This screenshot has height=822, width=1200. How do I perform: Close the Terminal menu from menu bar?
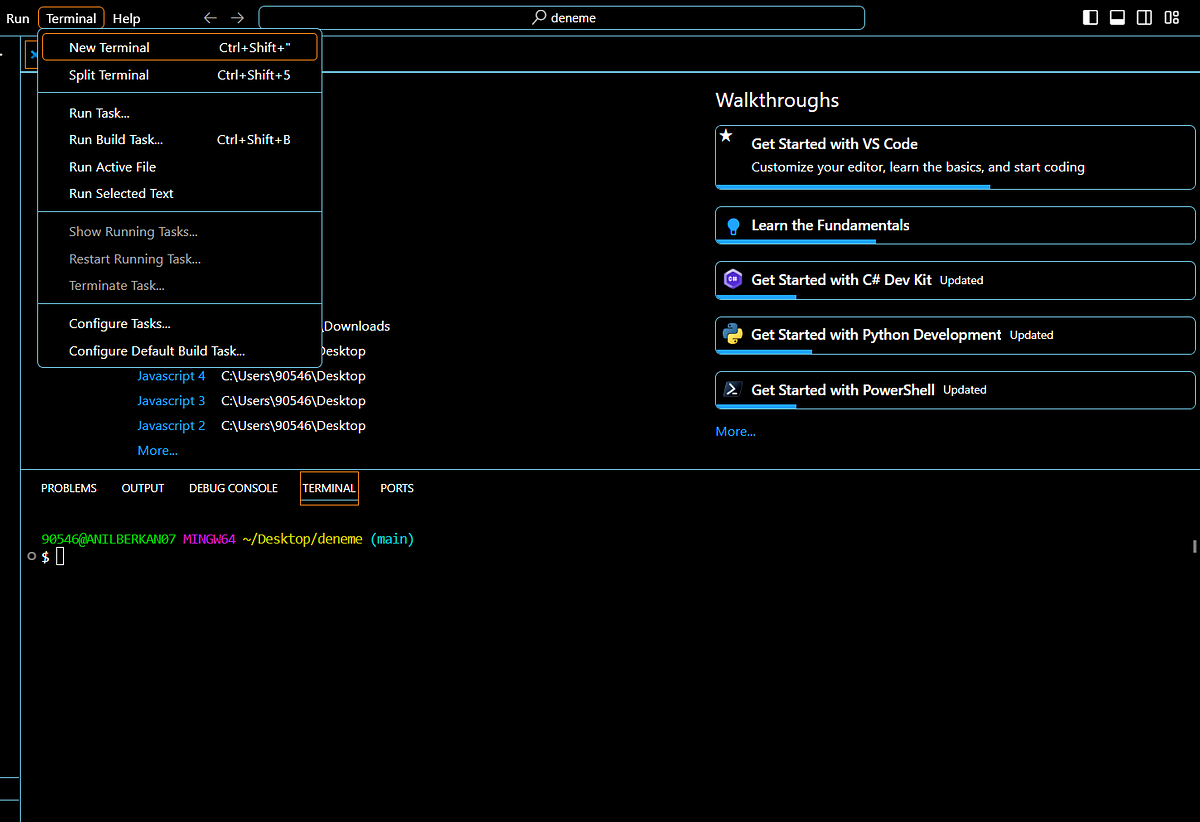pyautogui.click(x=71, y=18)
